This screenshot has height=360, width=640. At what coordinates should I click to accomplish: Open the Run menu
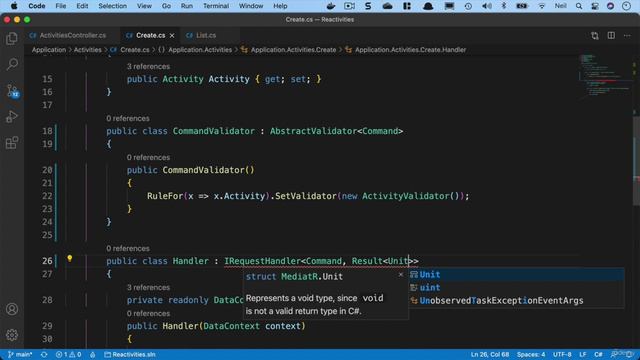(187, 6)
